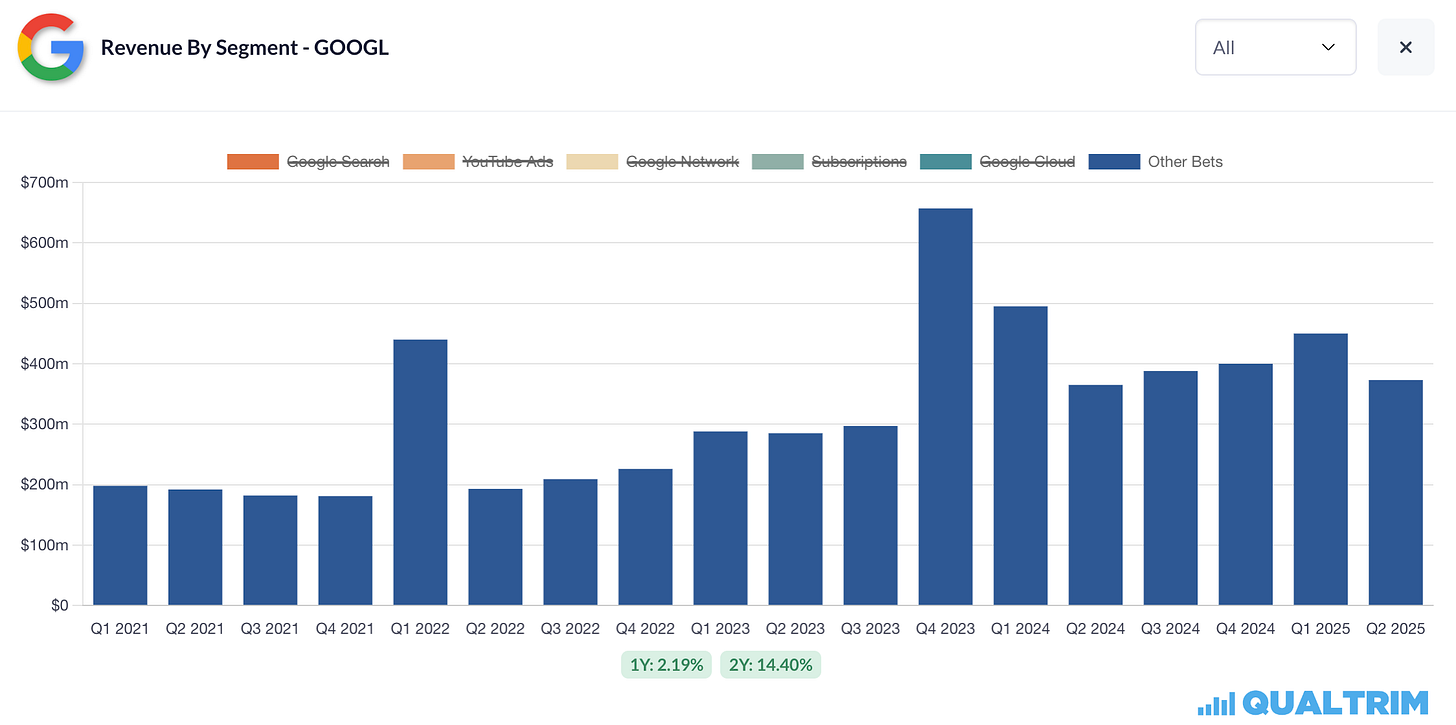Viewport: 1456px width, 725px height.
Task: Select the Q4 2024 bar
Action: 1245,484
